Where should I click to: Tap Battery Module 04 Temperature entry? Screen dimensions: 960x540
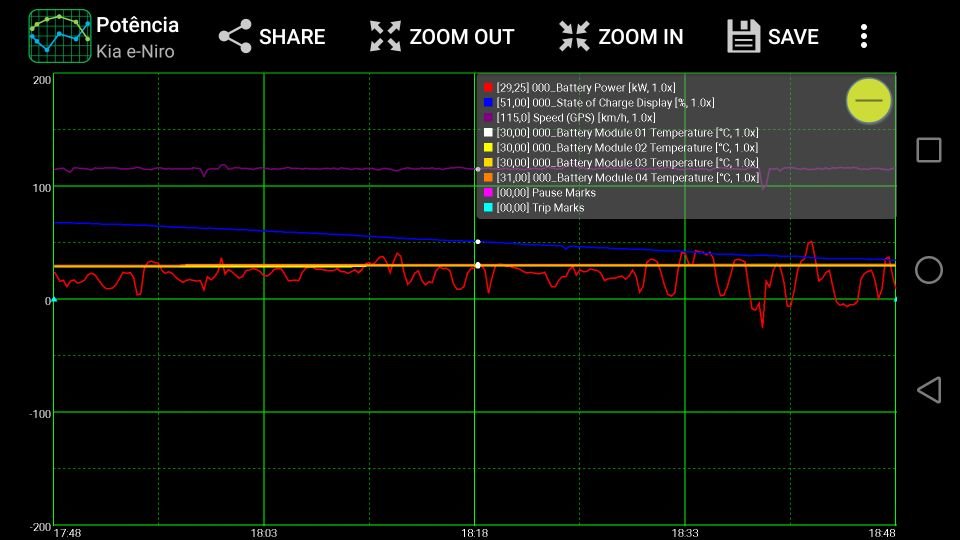click(627, 178)
